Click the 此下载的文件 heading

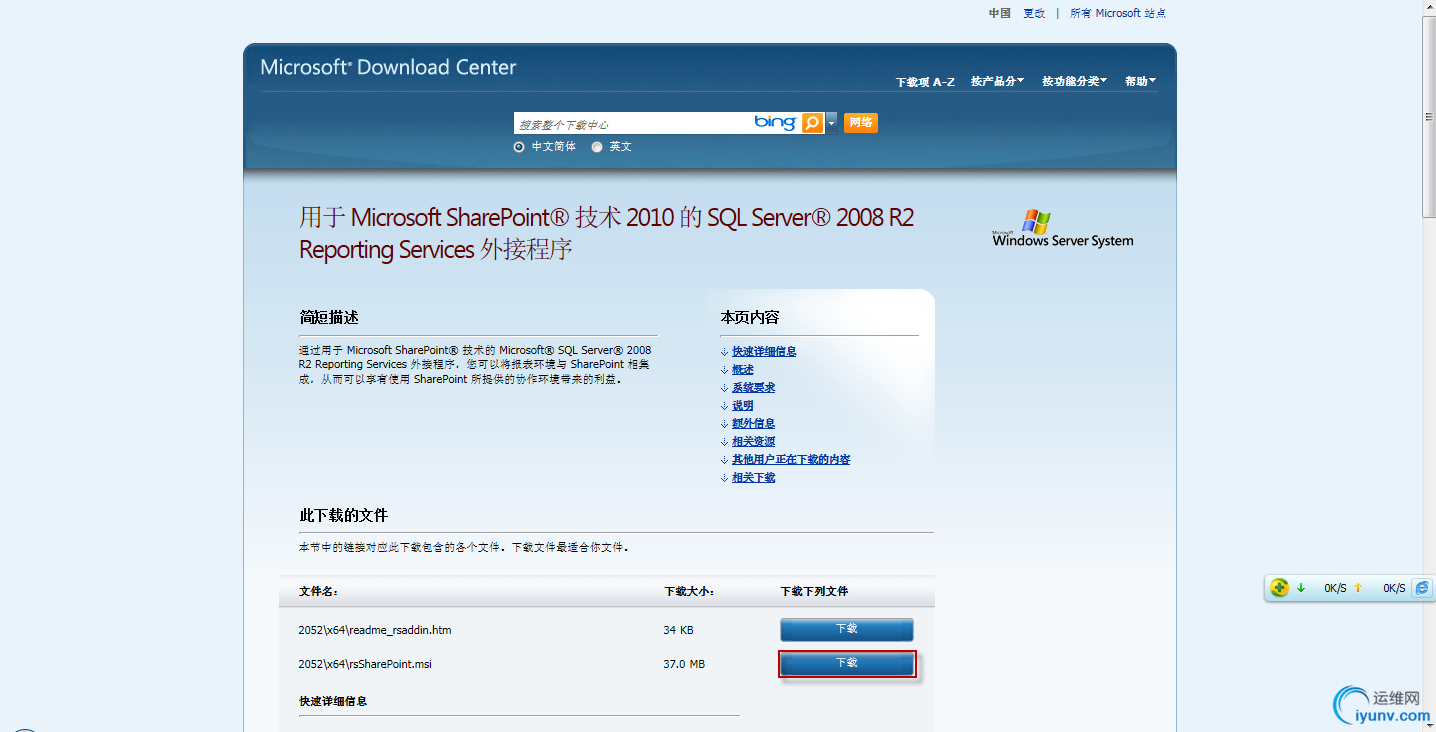click(343, 516)
